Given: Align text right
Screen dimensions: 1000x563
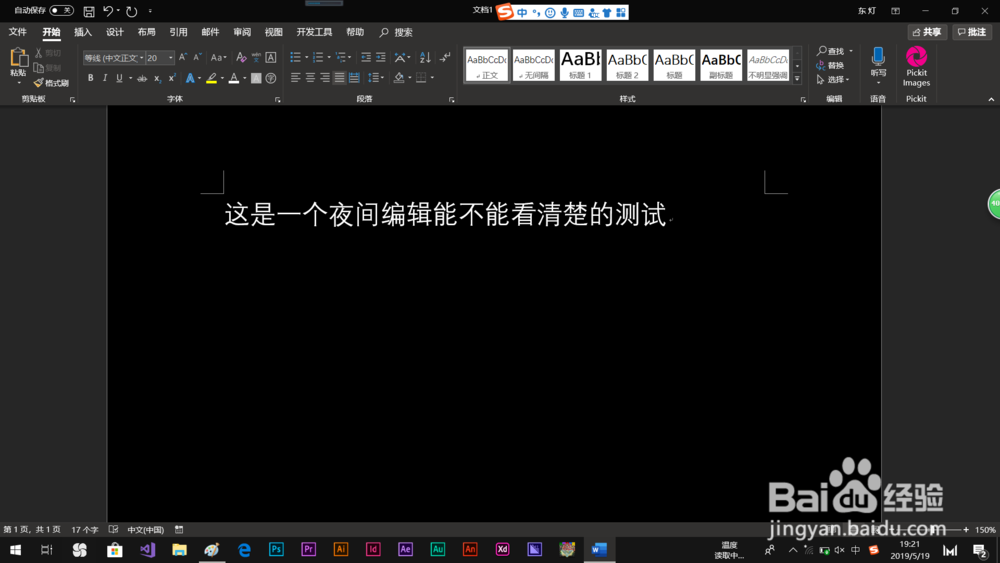Looking at the screenshot, I should 325,78.
